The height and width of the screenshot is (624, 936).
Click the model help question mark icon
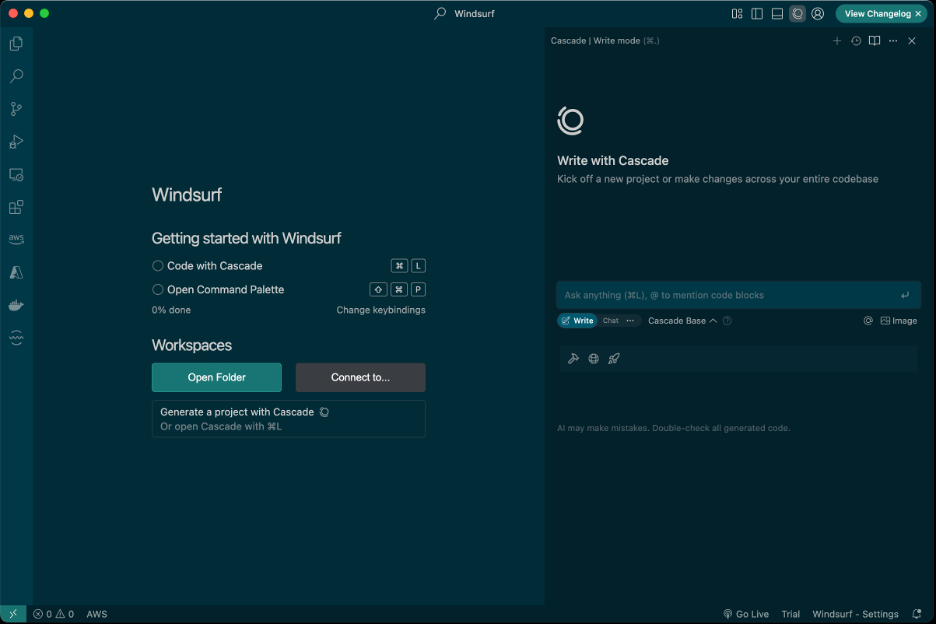(727, 321)
